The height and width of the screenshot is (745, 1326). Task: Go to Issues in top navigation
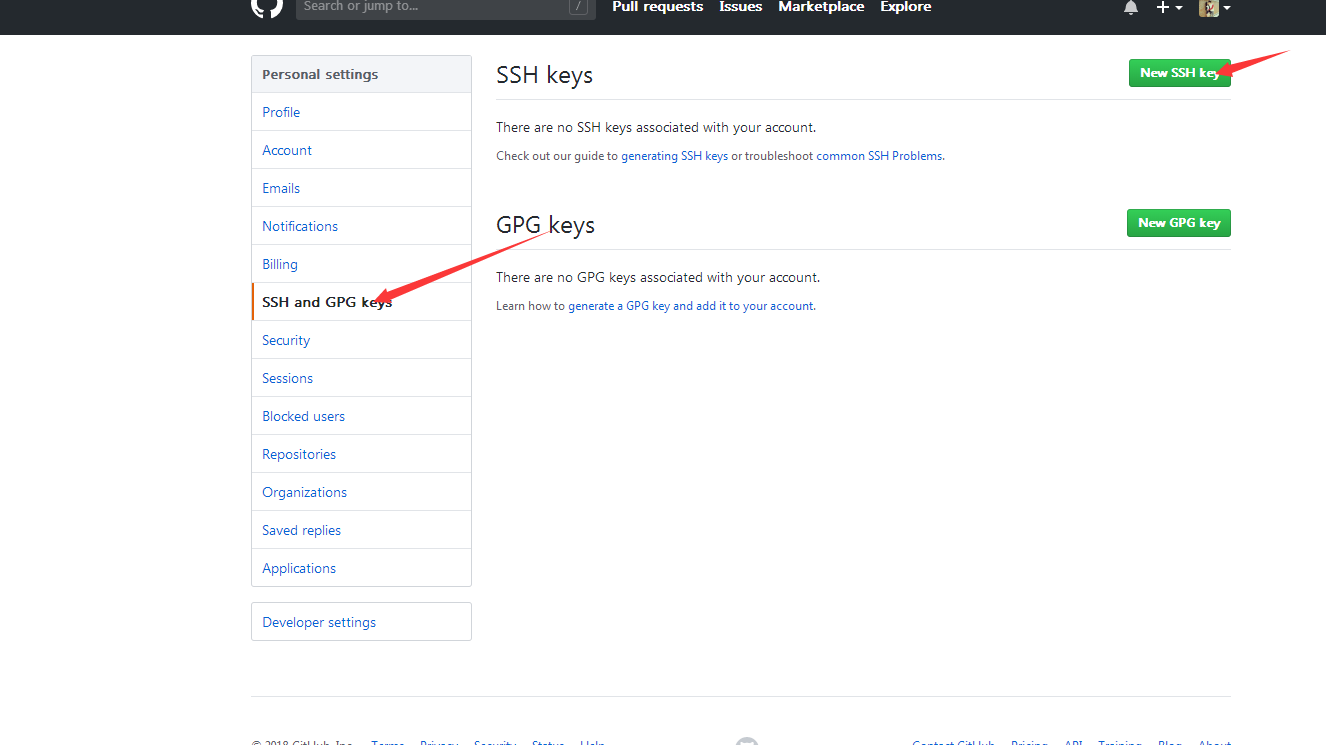click(740, 7)
